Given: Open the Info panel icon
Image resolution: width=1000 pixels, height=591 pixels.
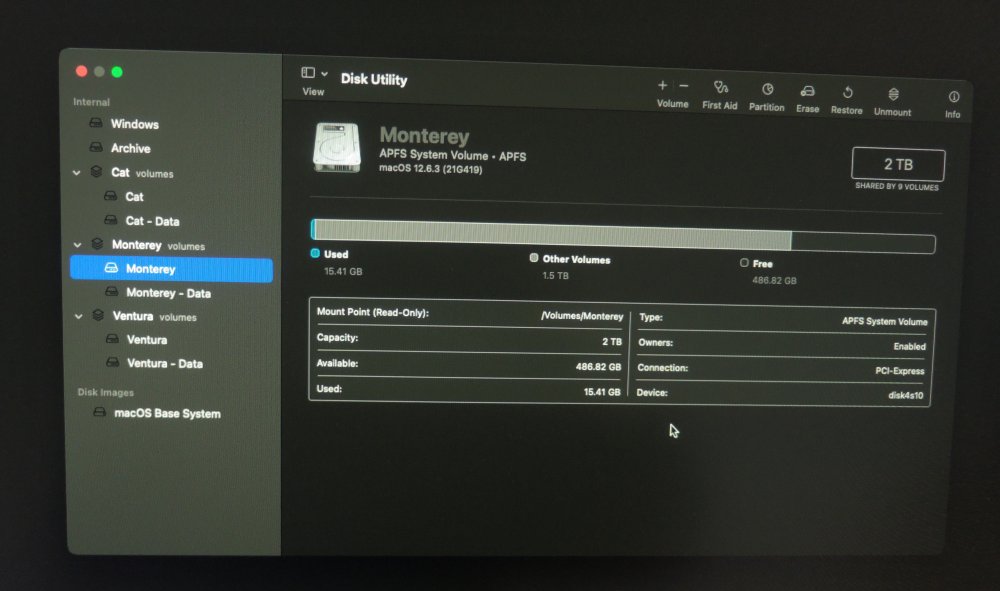Looking at the screenshot, I should [x=953, y=97].
